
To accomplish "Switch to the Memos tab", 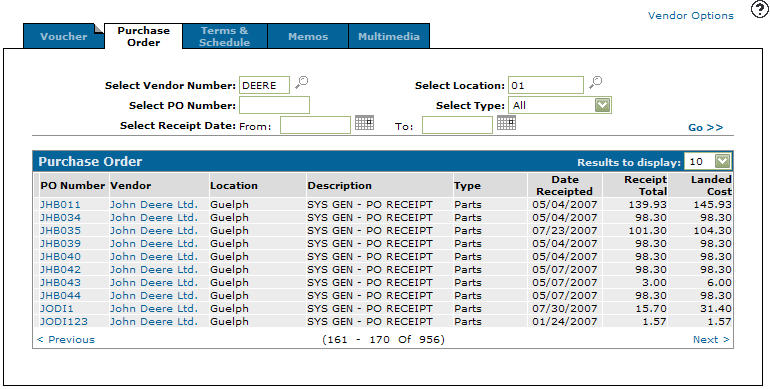I will pyautogui.click(x=308, y=36).
